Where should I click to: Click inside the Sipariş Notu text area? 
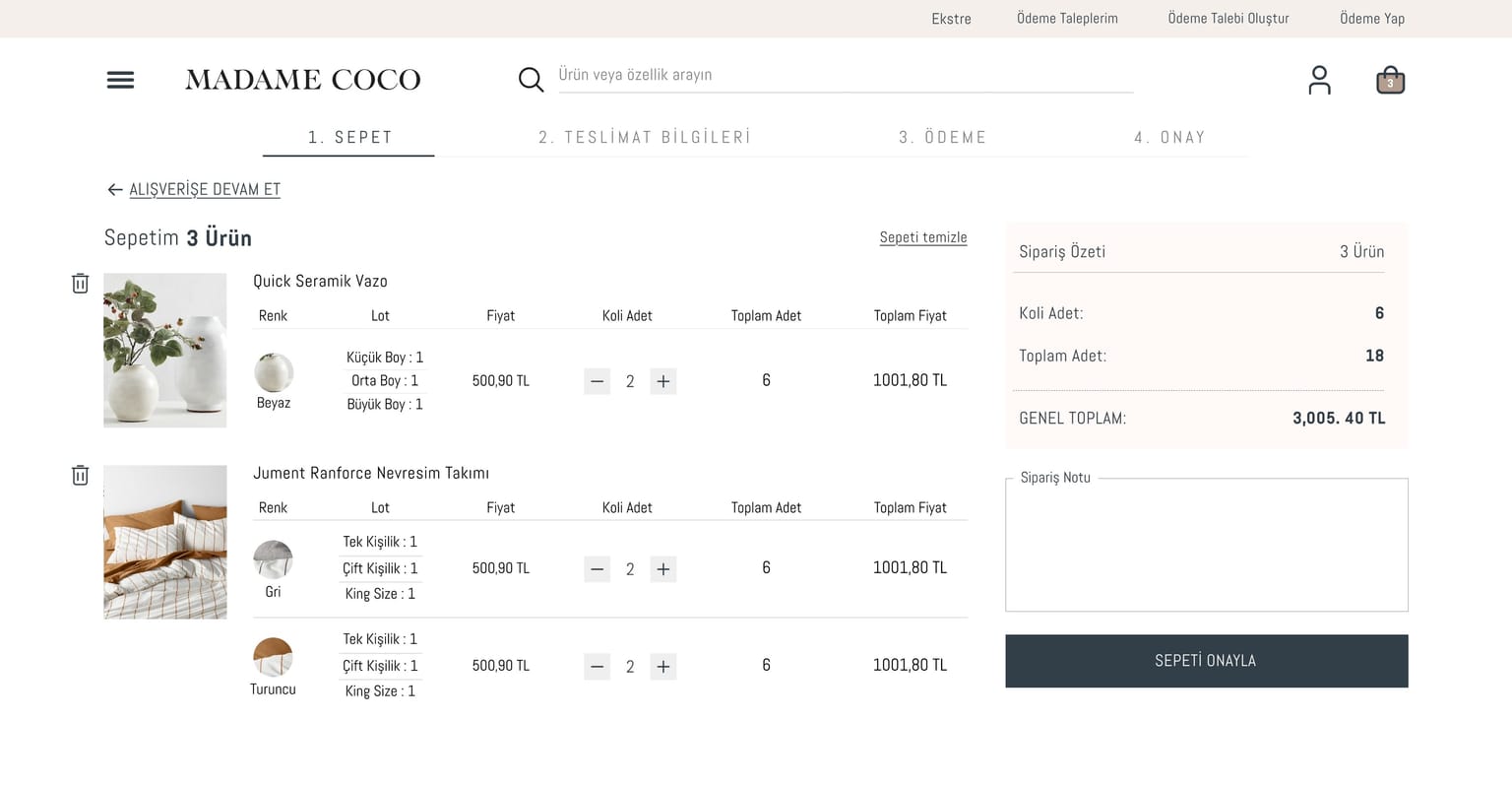pyautogui.click(x=1206, y=544)
